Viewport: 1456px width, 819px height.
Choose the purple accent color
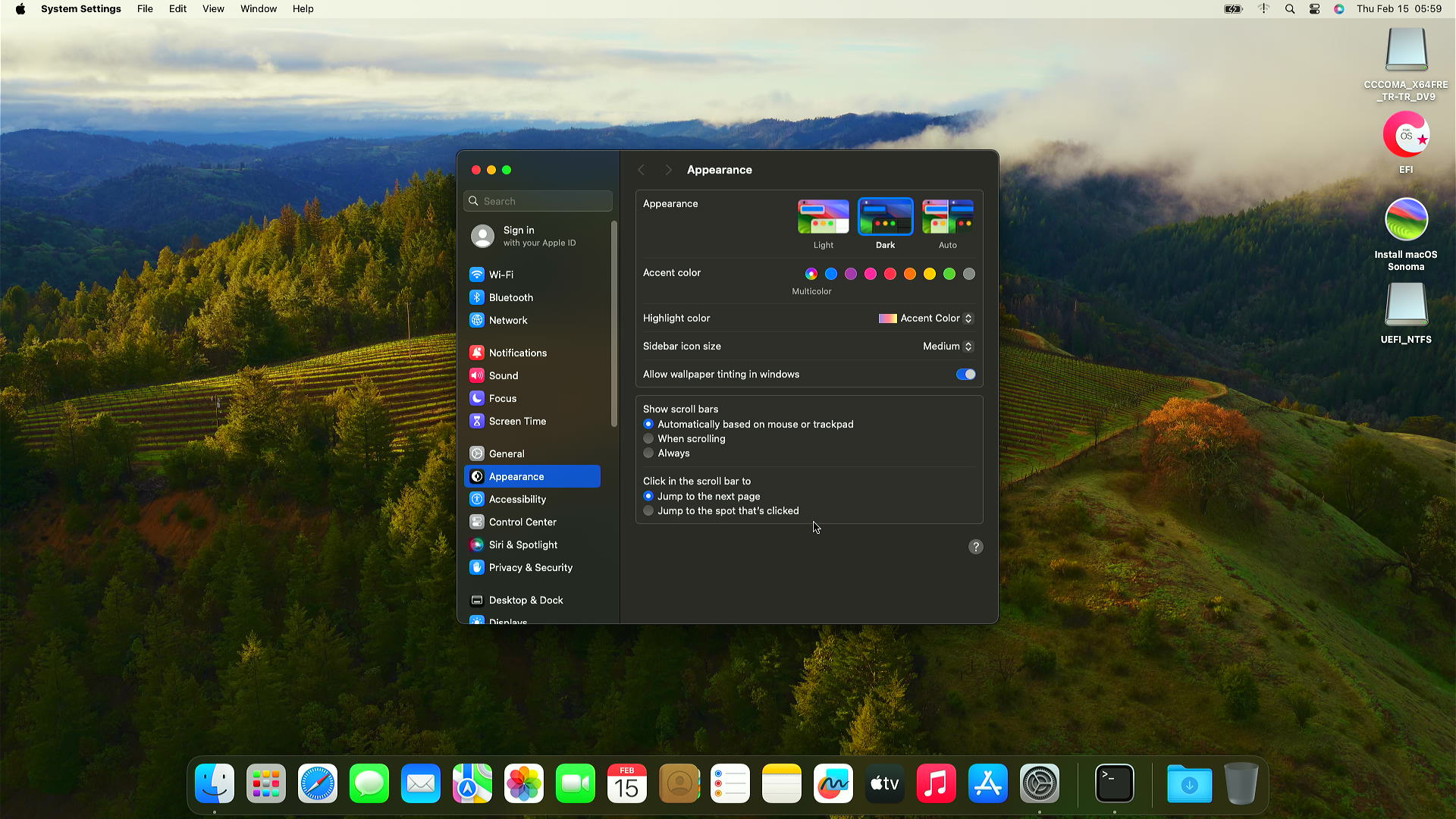coord(851,274)
